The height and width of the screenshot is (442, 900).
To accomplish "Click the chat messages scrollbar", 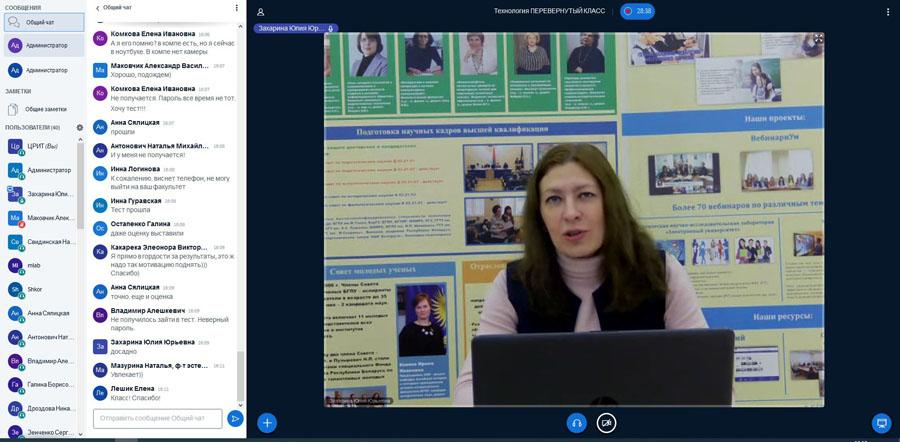I will click(240, 376).
